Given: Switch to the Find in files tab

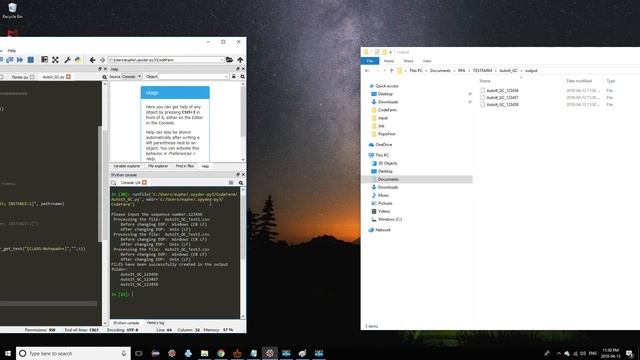Looking at the screenshot, I should 184,166.
